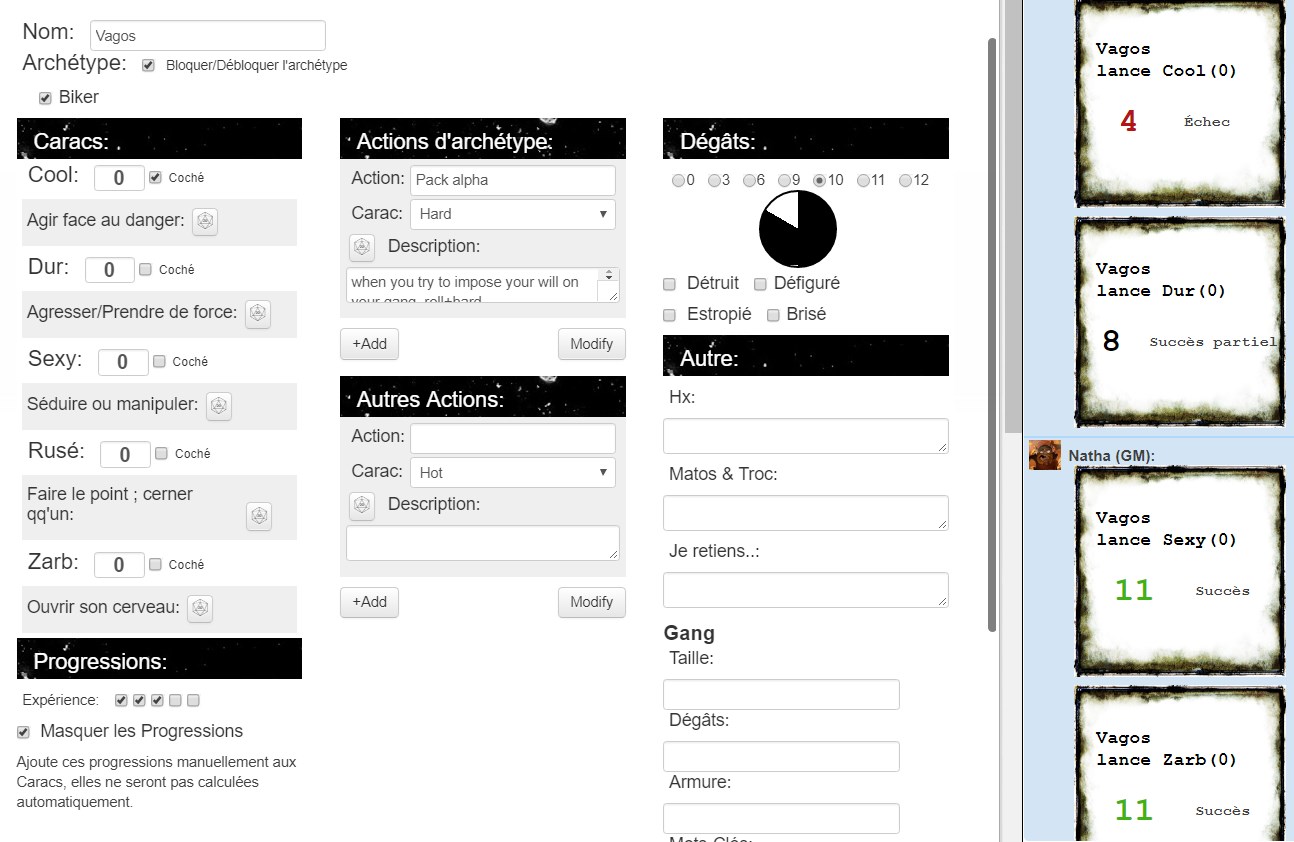Roll dice for Faire le point
The image size is (1294, 842).
(x=259, y=516)
